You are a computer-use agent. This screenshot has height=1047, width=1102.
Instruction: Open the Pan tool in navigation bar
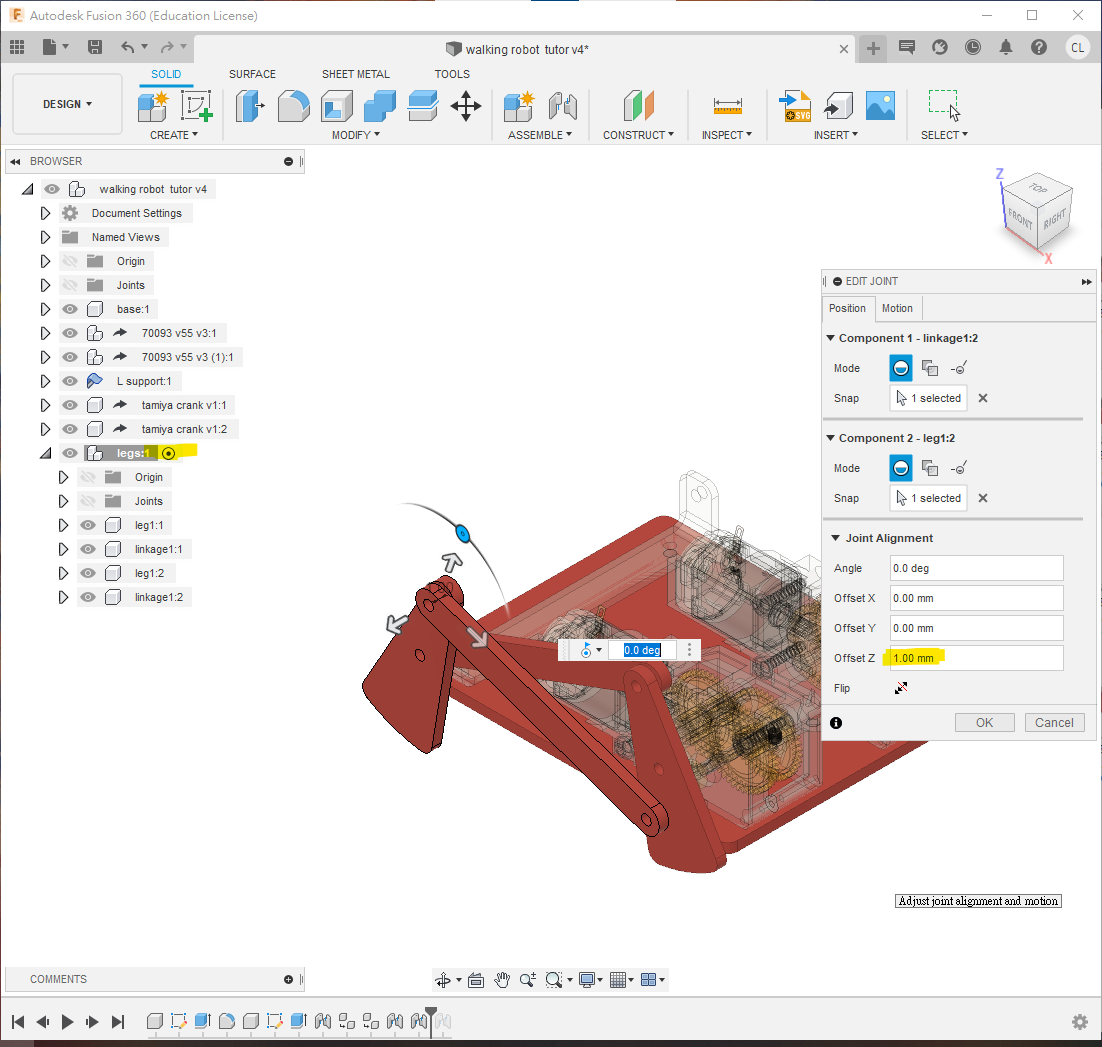[502, 979]
